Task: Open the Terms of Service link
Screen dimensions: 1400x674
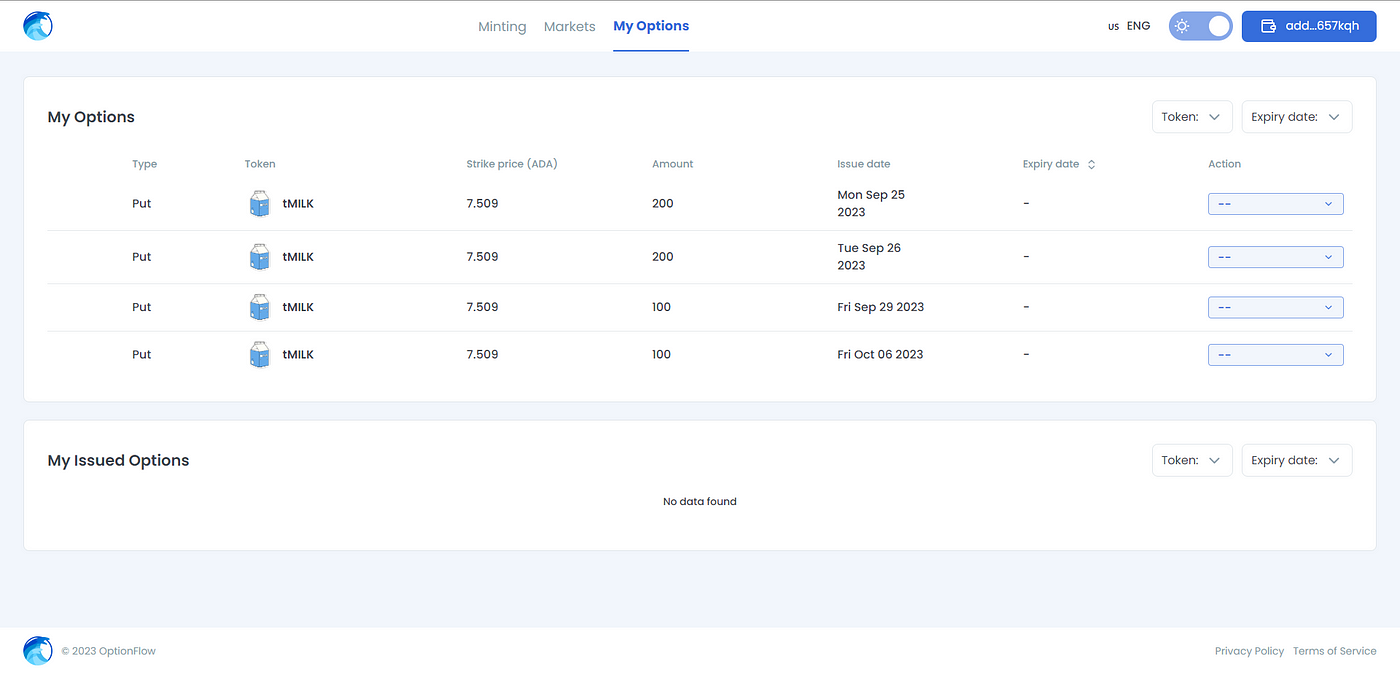Action: (x=1335, y=651)
